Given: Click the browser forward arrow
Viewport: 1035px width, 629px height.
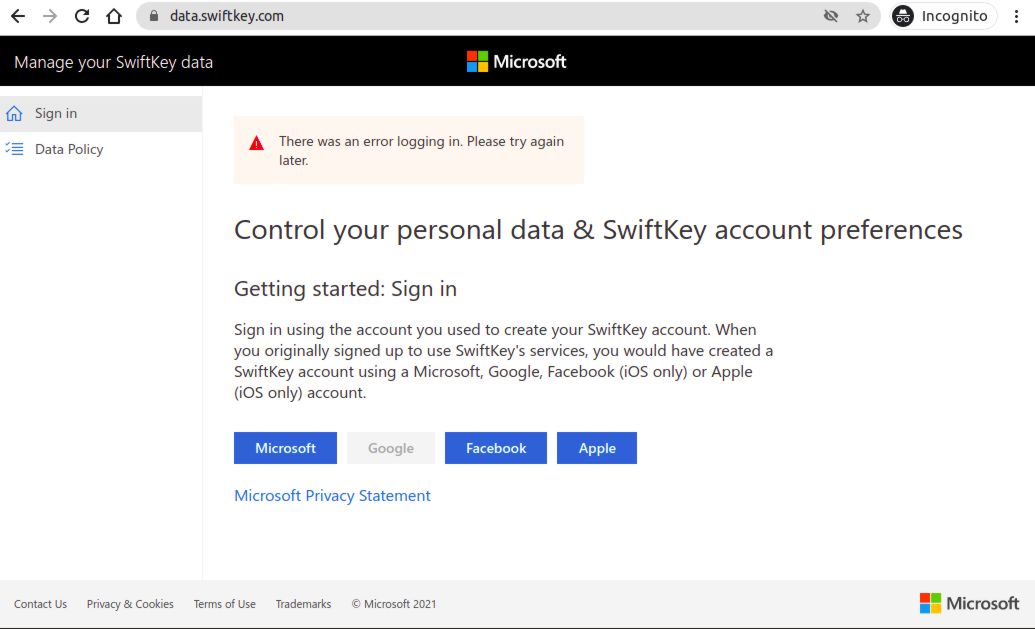Looking at the screenshot, I should tap(50, 16).
